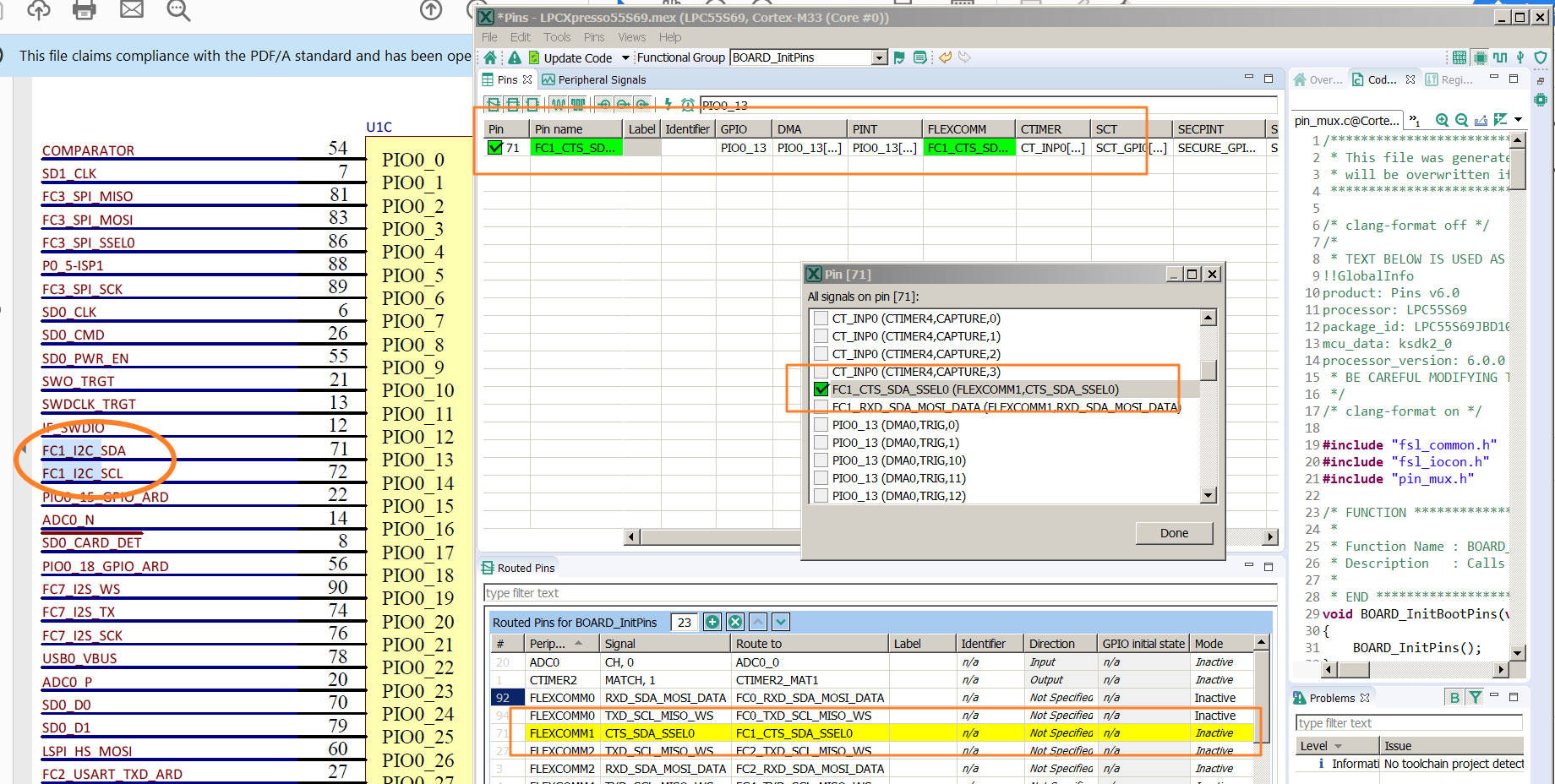This screenshot has width=1555, height=784.
Task: Toggle the pin 71 checkbox in Pins table
Action: (x=495, y=148)
